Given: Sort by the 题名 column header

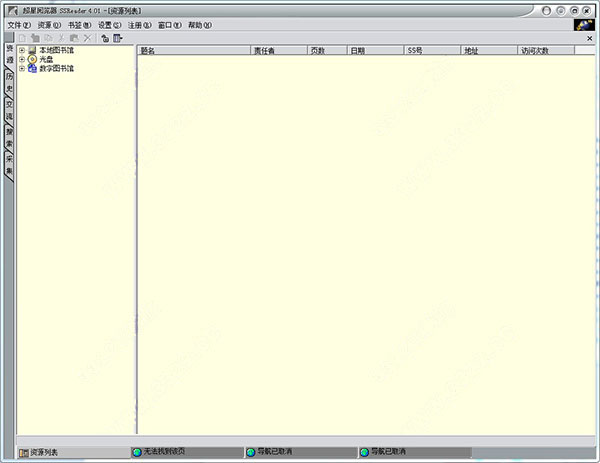Looking at the screenshot, I should pyautogui.click(x=194, y=51).
